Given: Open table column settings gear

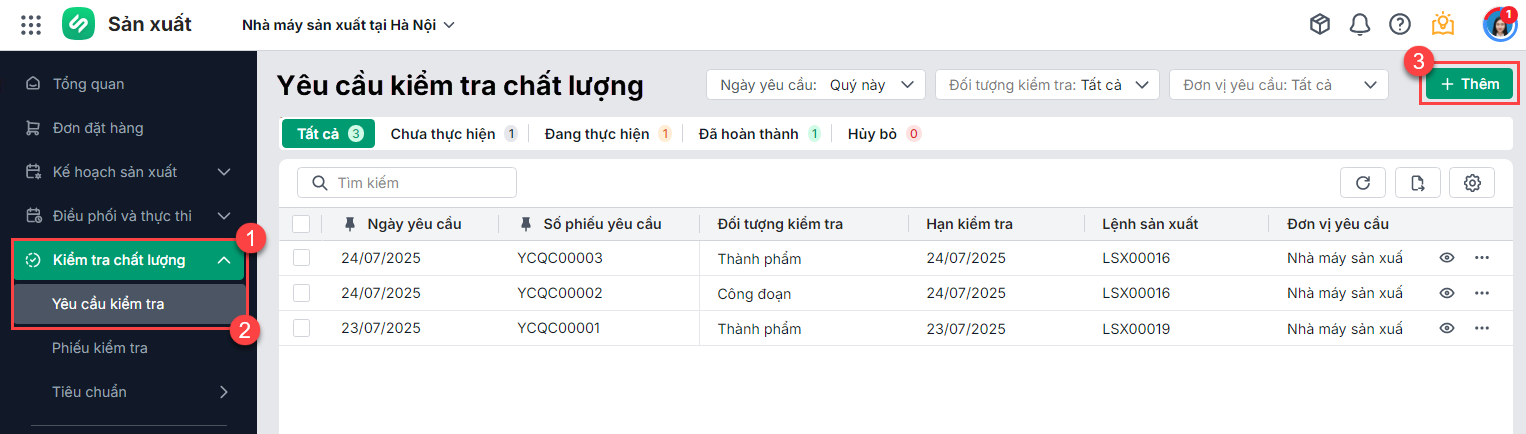Looking at the screenshot, I should 1471,183.
